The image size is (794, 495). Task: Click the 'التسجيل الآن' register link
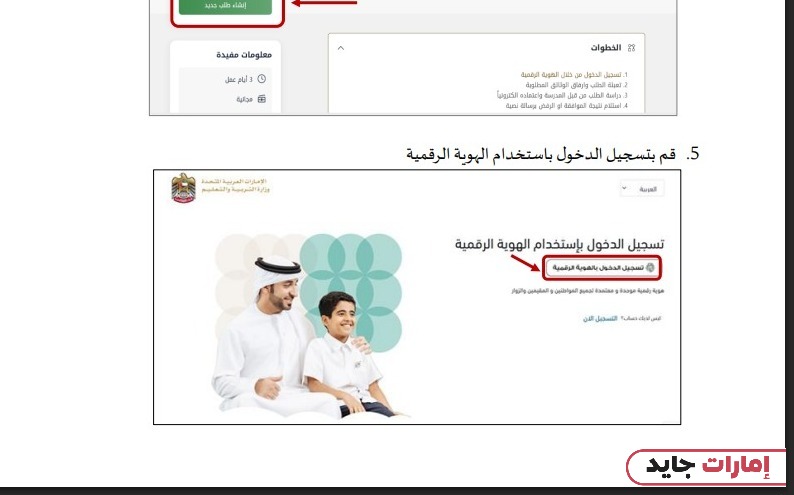click(x=600, y=318)
